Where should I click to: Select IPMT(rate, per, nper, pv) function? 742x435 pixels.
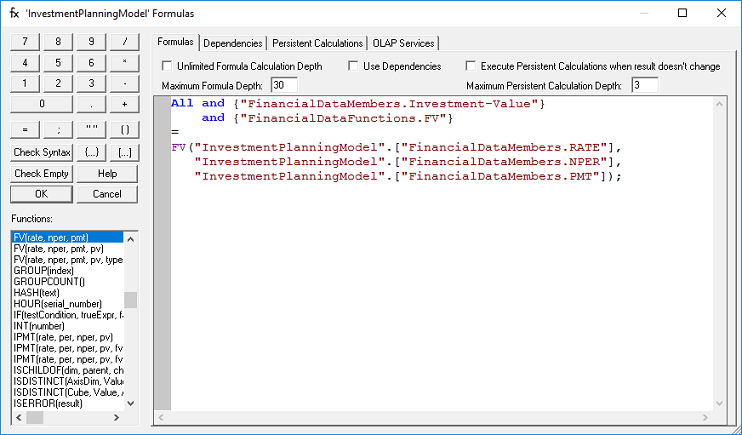(x=68, y=337)
